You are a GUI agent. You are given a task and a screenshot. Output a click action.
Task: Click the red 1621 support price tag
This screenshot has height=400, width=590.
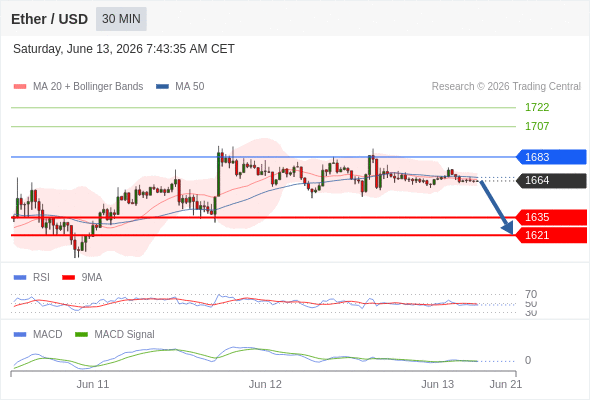point(551,235)
